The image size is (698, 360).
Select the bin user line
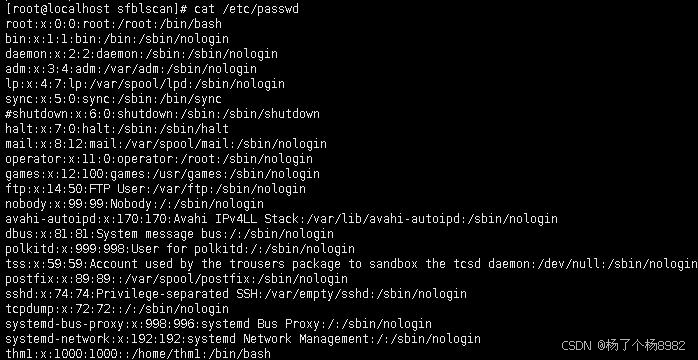pos(117,39)
